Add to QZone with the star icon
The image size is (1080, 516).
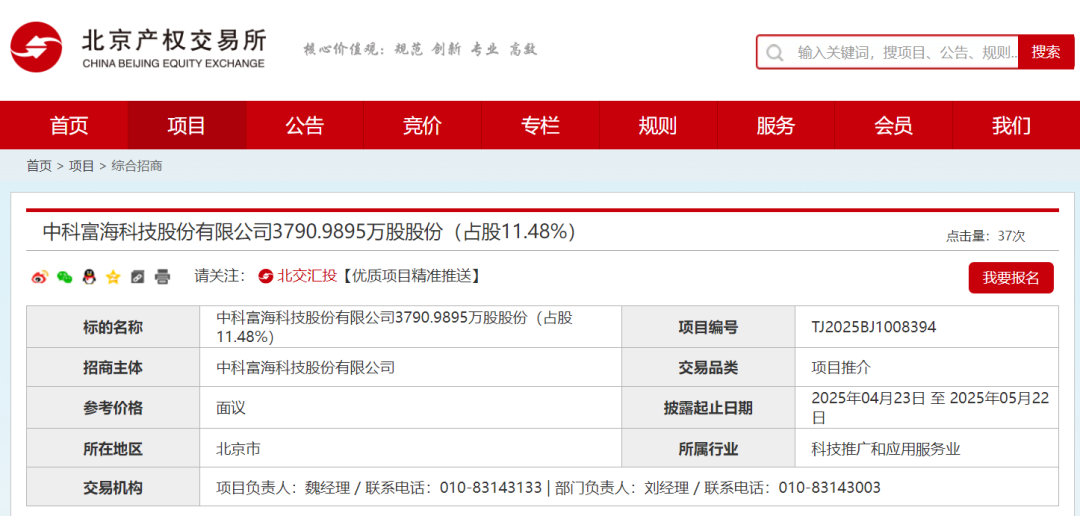tap(113, 277)
